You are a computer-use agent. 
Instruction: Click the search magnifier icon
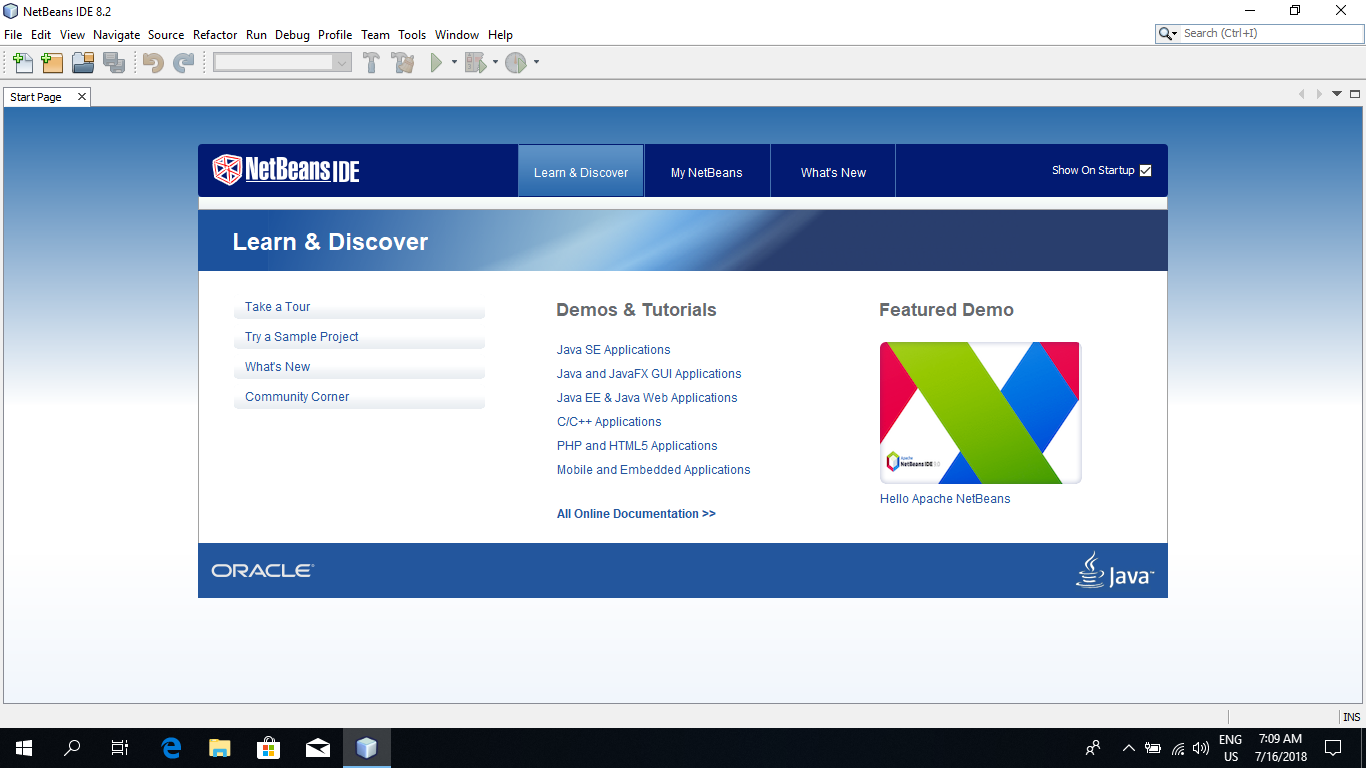tap(1165, 34)
